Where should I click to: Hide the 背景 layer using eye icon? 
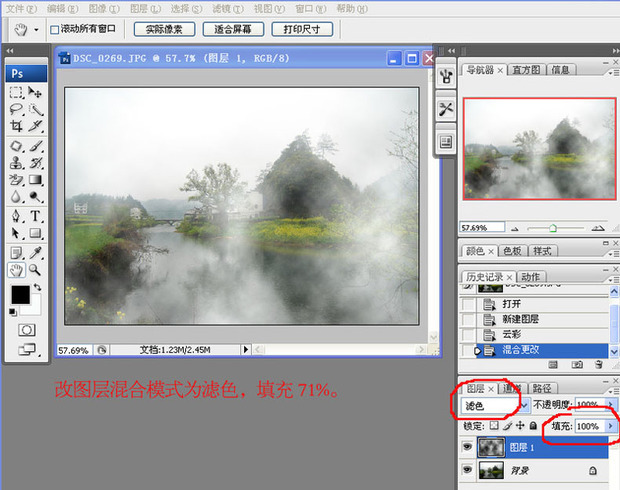(467, 470)
